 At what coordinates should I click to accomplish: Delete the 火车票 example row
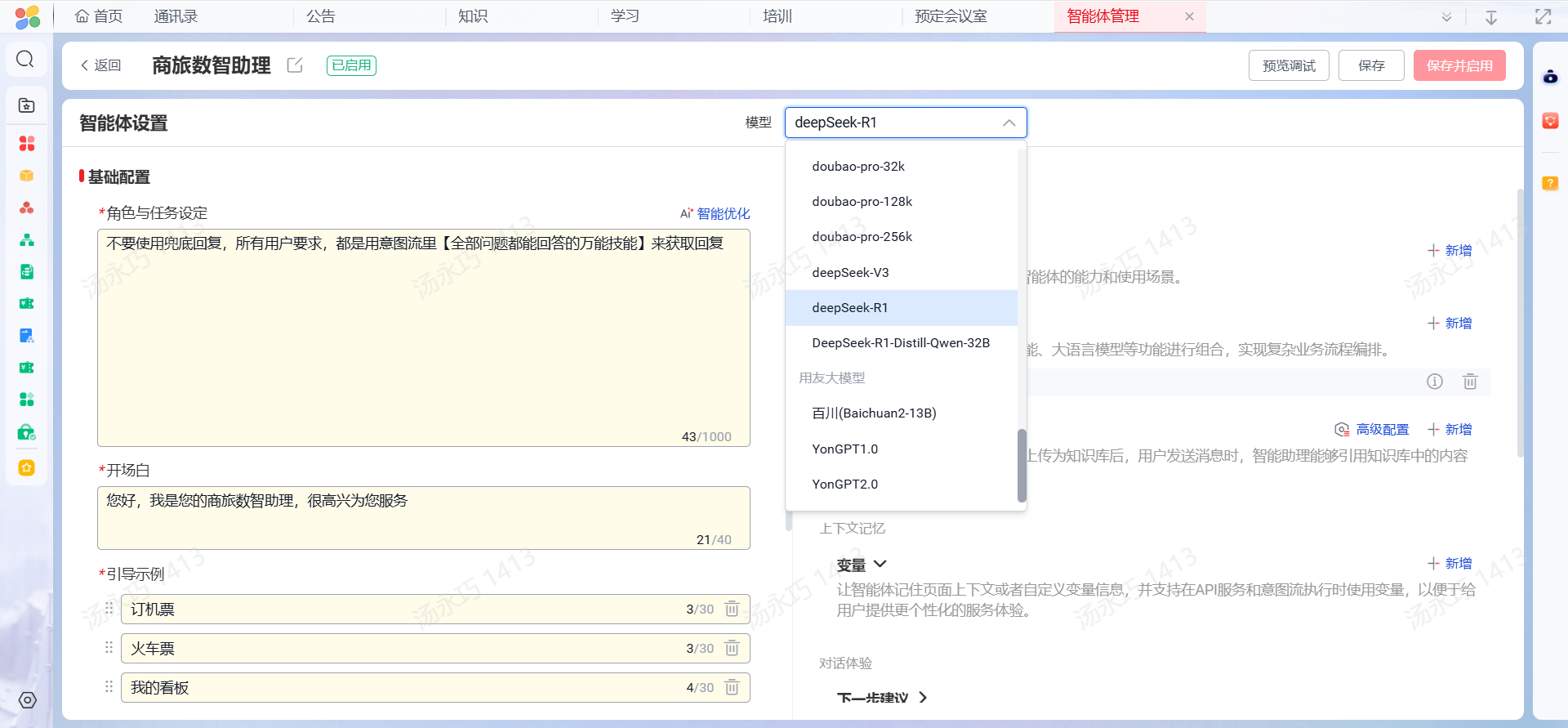[x=732, y=648]
